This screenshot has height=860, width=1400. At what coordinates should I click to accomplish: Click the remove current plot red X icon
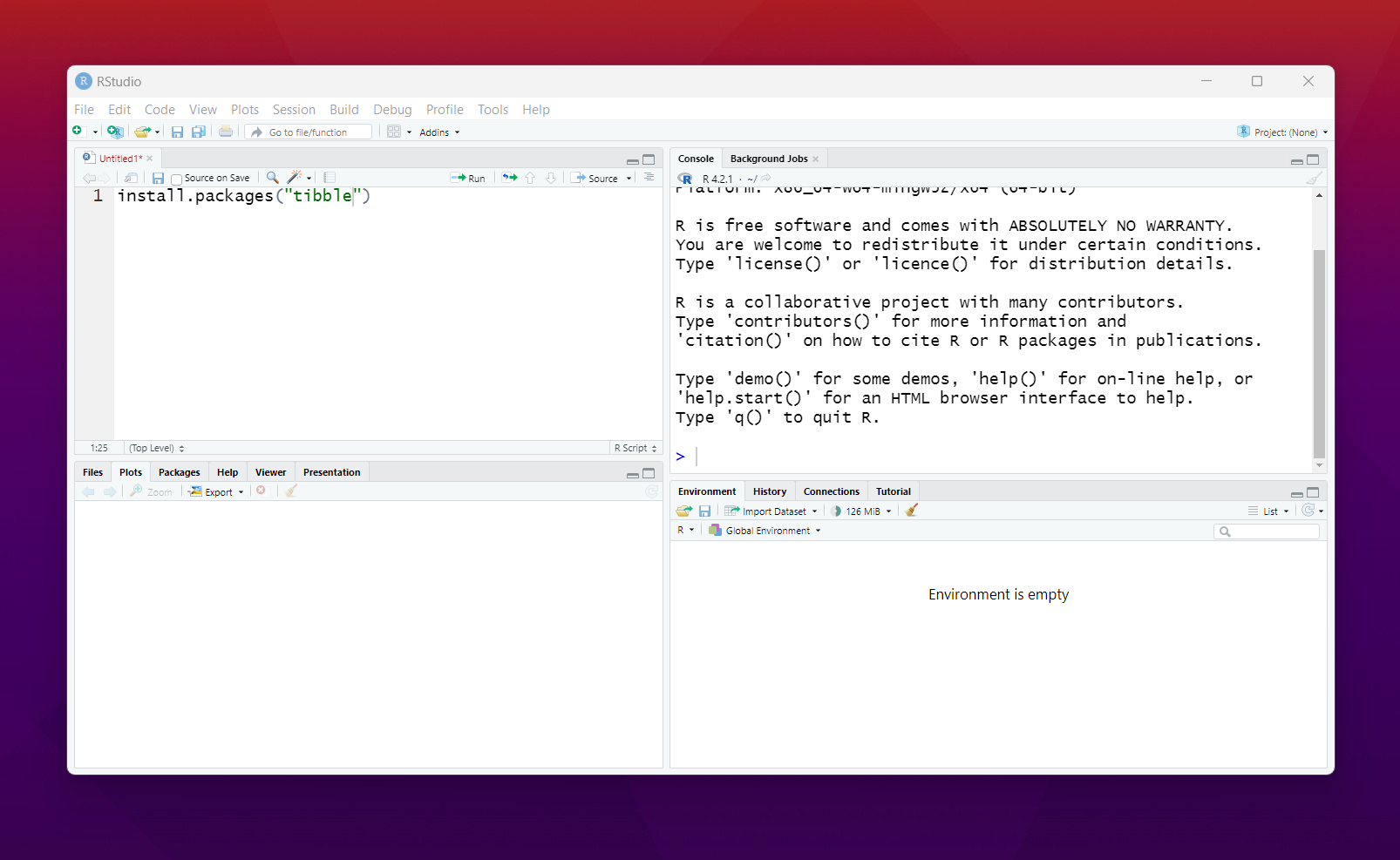point(261,491)
